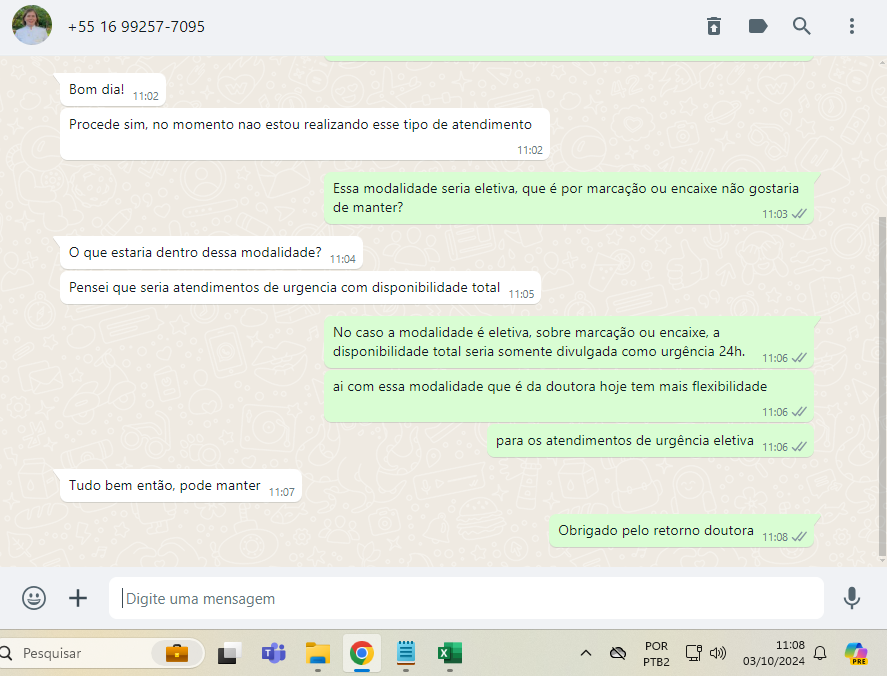The height and width of the screenshot is (676, 887).
Task: Open Excel from the taskbar
Action: [x=449, y=653]
